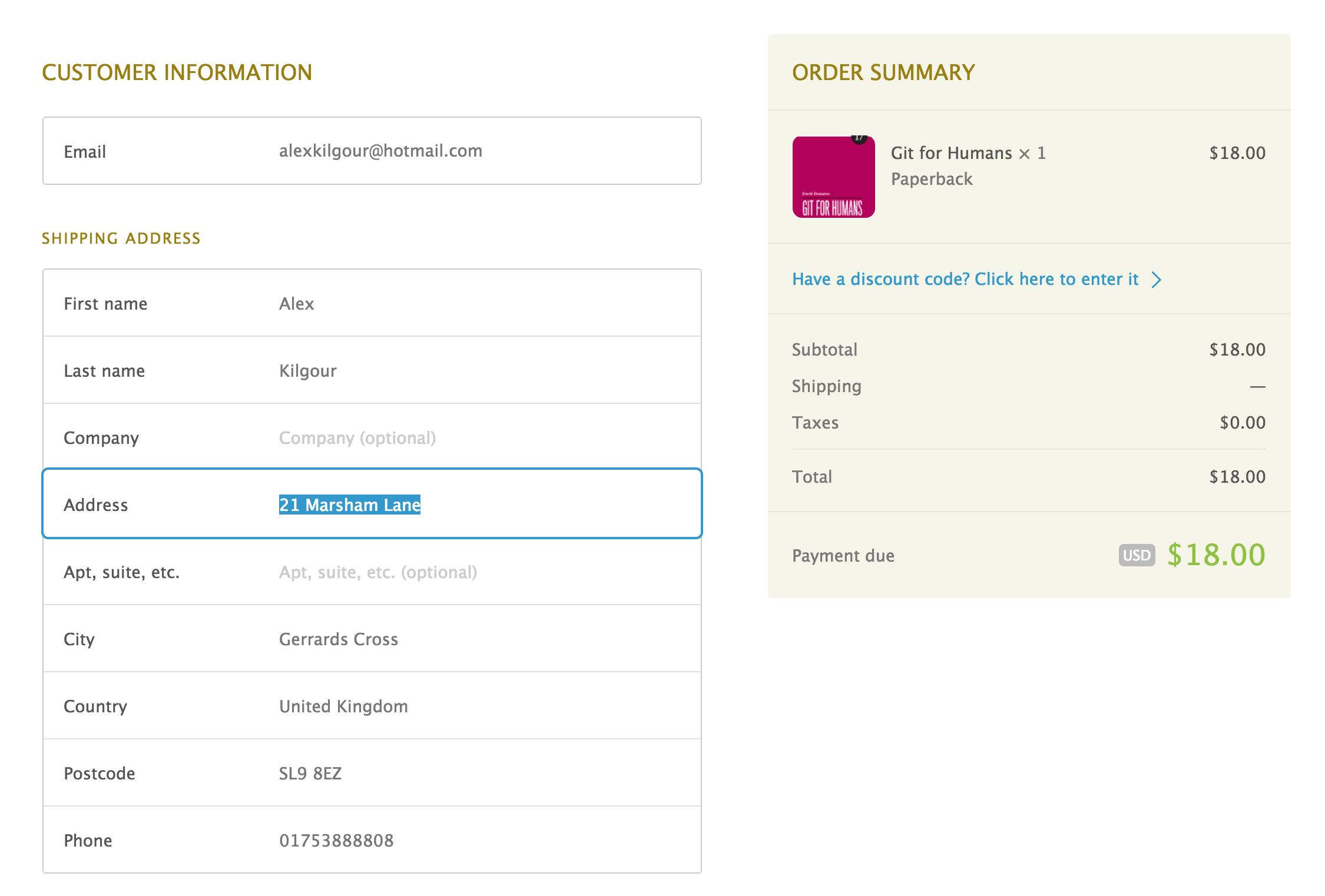This screenshot has width=1325, height=896.
Task: Open the discount code entry link
Action: tap(965, 279)
